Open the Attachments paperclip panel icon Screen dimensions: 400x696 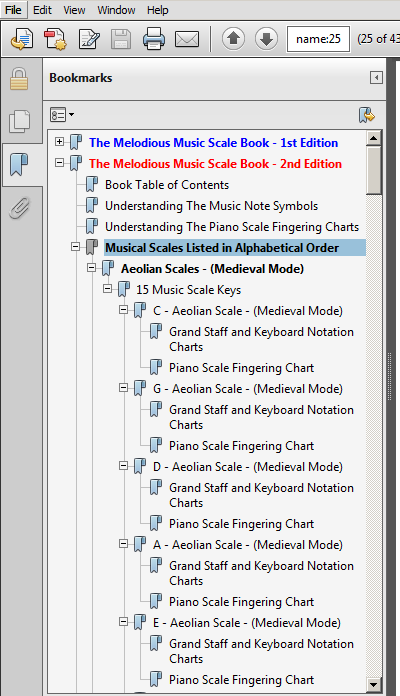pos(20,208)
